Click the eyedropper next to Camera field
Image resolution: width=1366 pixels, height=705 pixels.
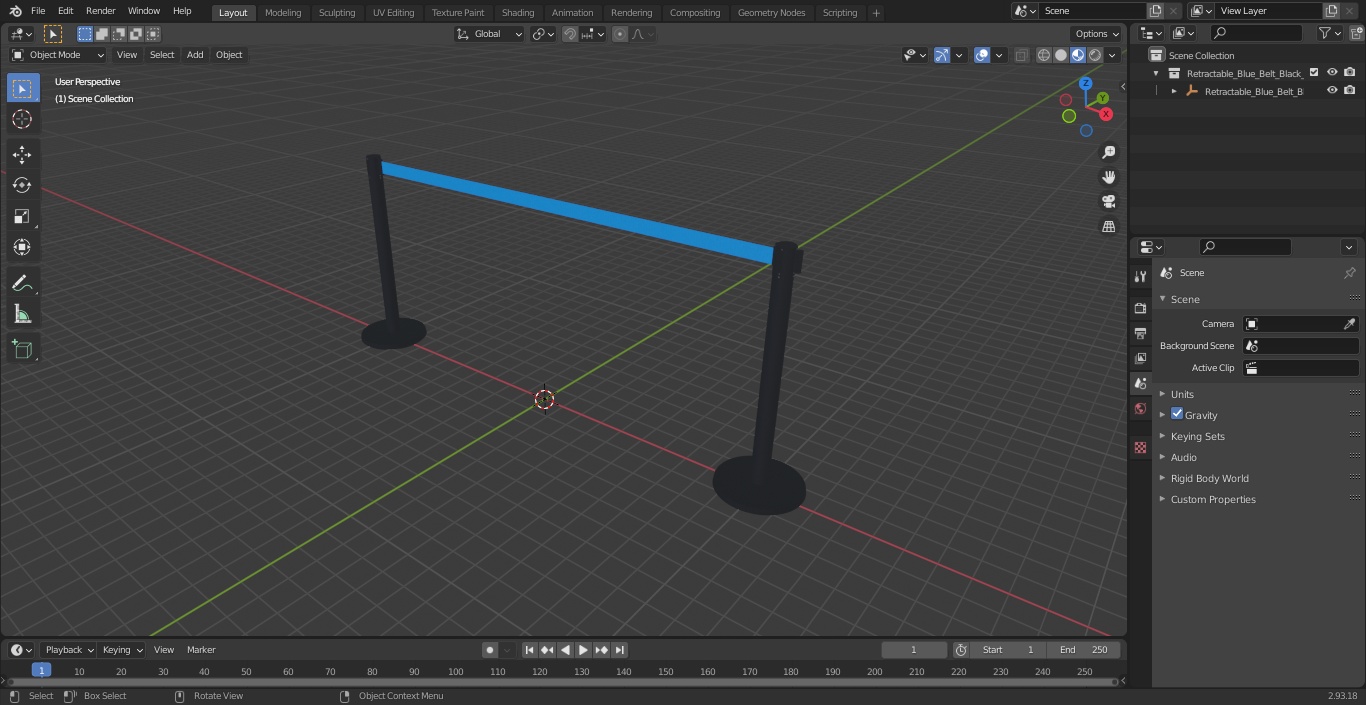(x=1349, y=324)
